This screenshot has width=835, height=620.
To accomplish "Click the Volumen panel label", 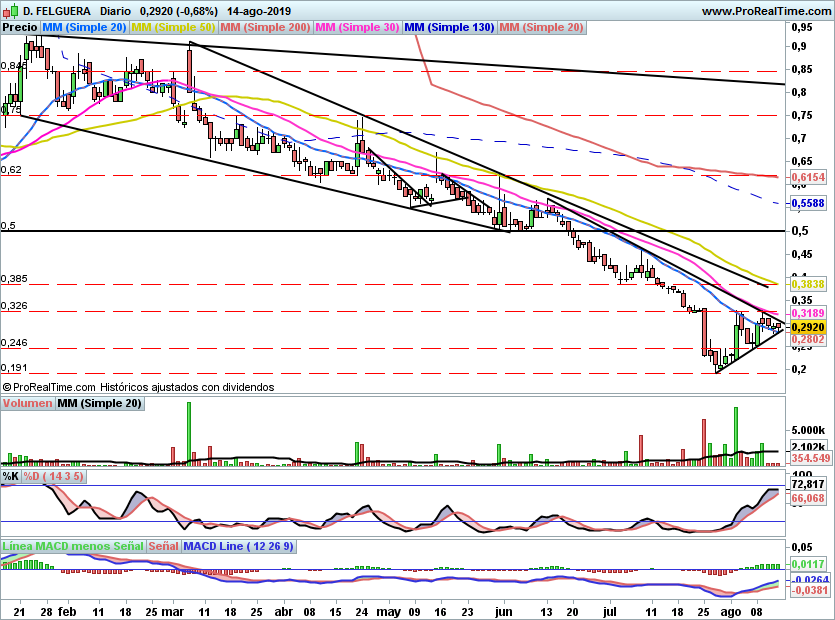I will [27, 404].
